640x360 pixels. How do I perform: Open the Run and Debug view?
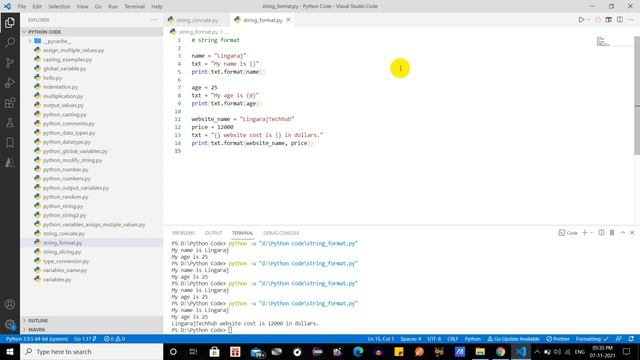(x=10, y=82)
